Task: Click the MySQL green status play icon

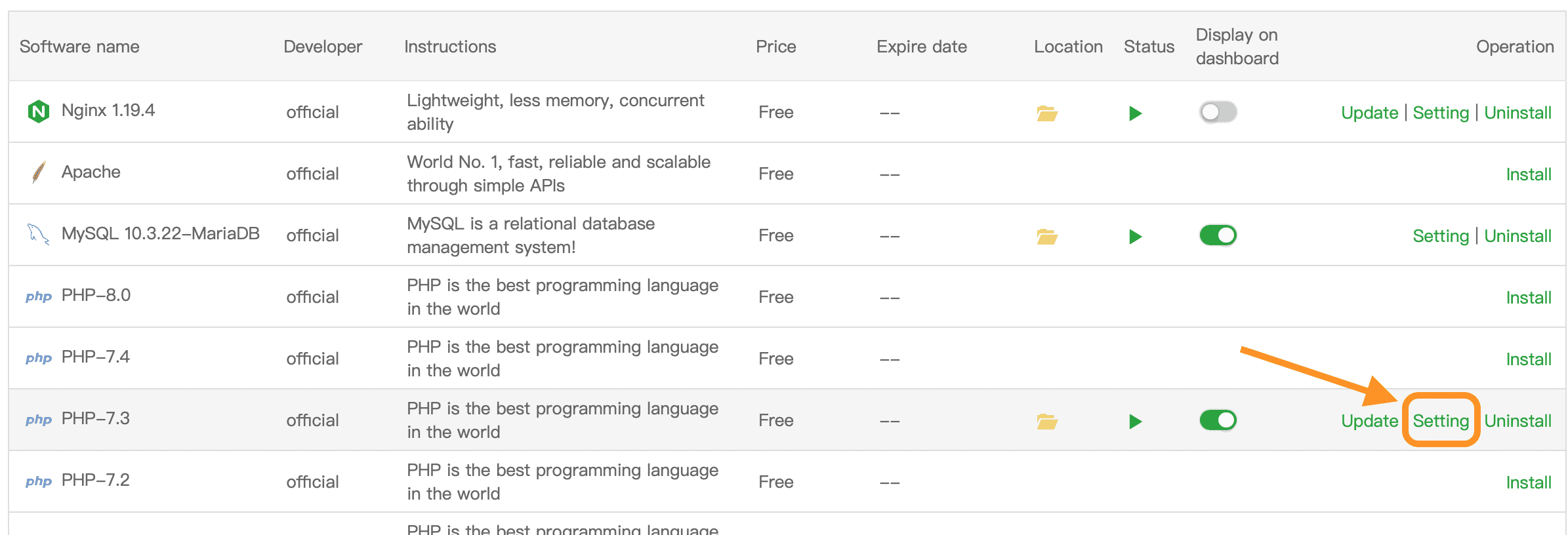Action: click(1135, 236)
